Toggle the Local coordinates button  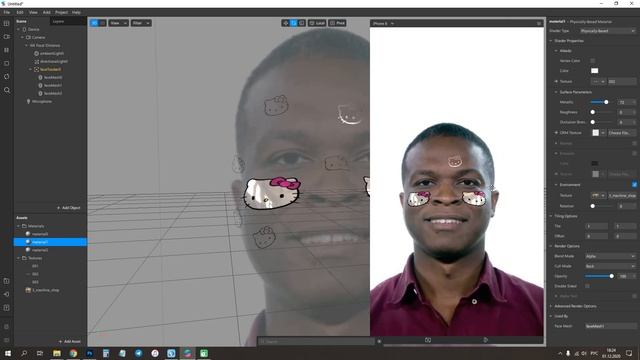317,23
